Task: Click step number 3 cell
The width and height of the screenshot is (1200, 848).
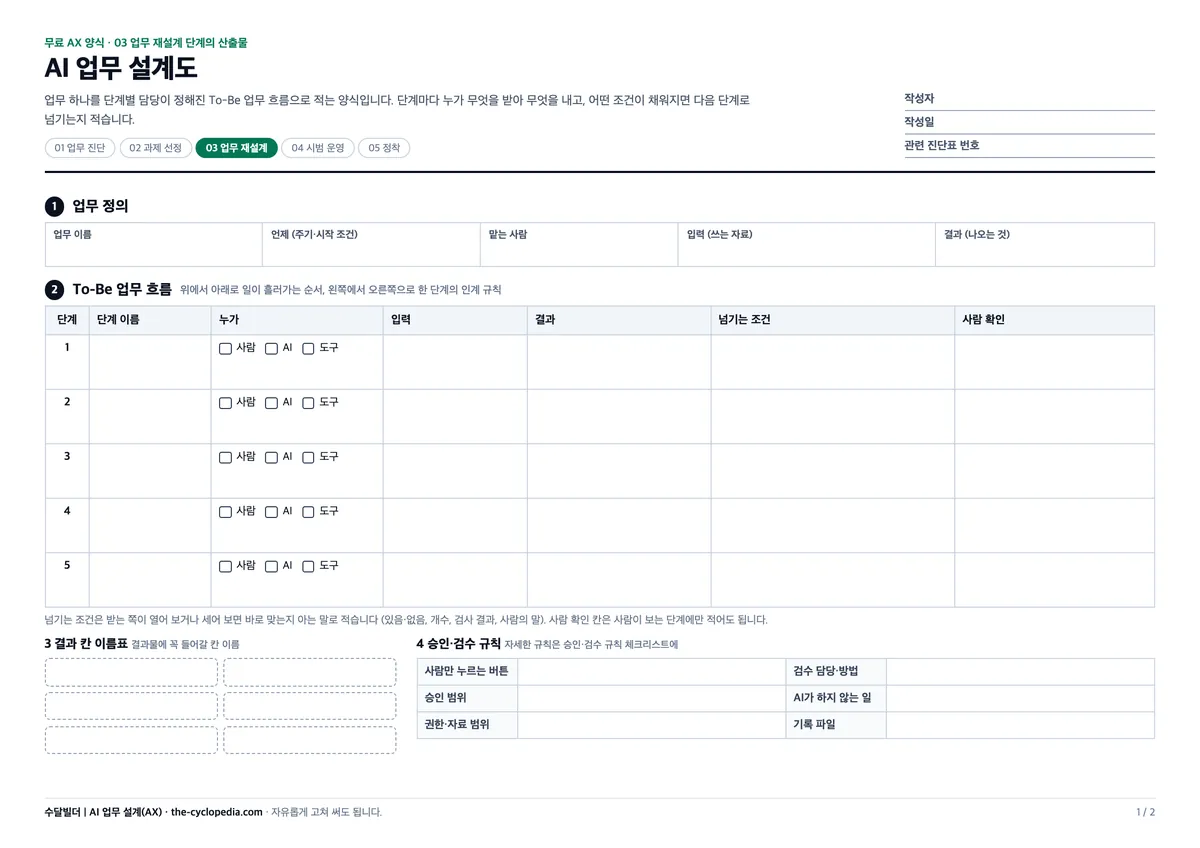Action: click(x=67, y=471)
